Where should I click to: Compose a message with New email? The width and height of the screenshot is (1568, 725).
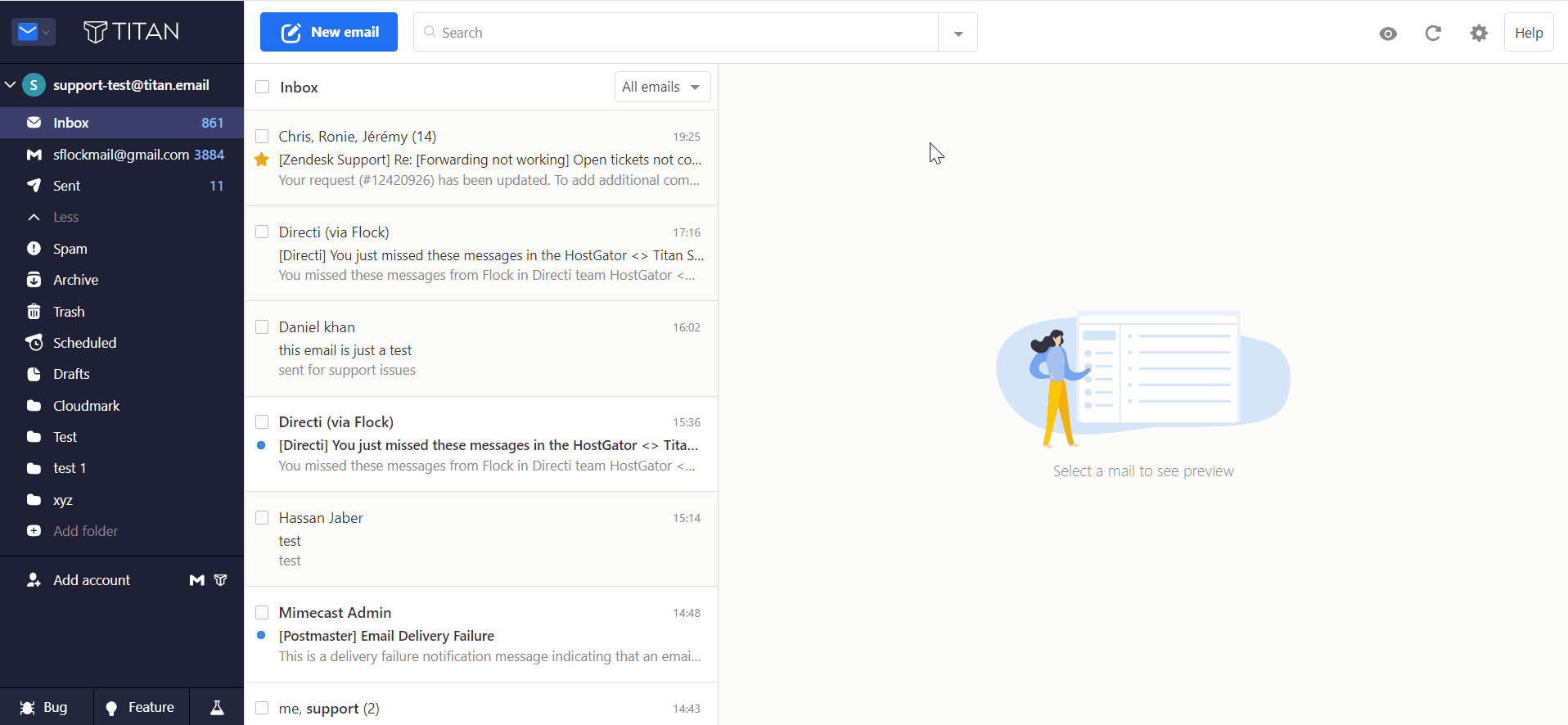coord(329,32)
